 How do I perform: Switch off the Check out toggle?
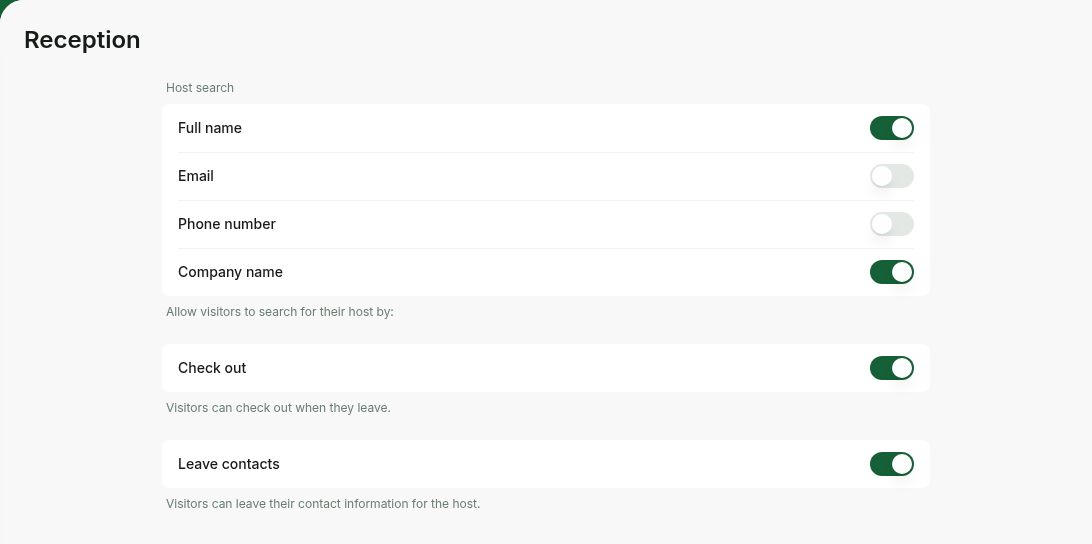pos(891,368)
